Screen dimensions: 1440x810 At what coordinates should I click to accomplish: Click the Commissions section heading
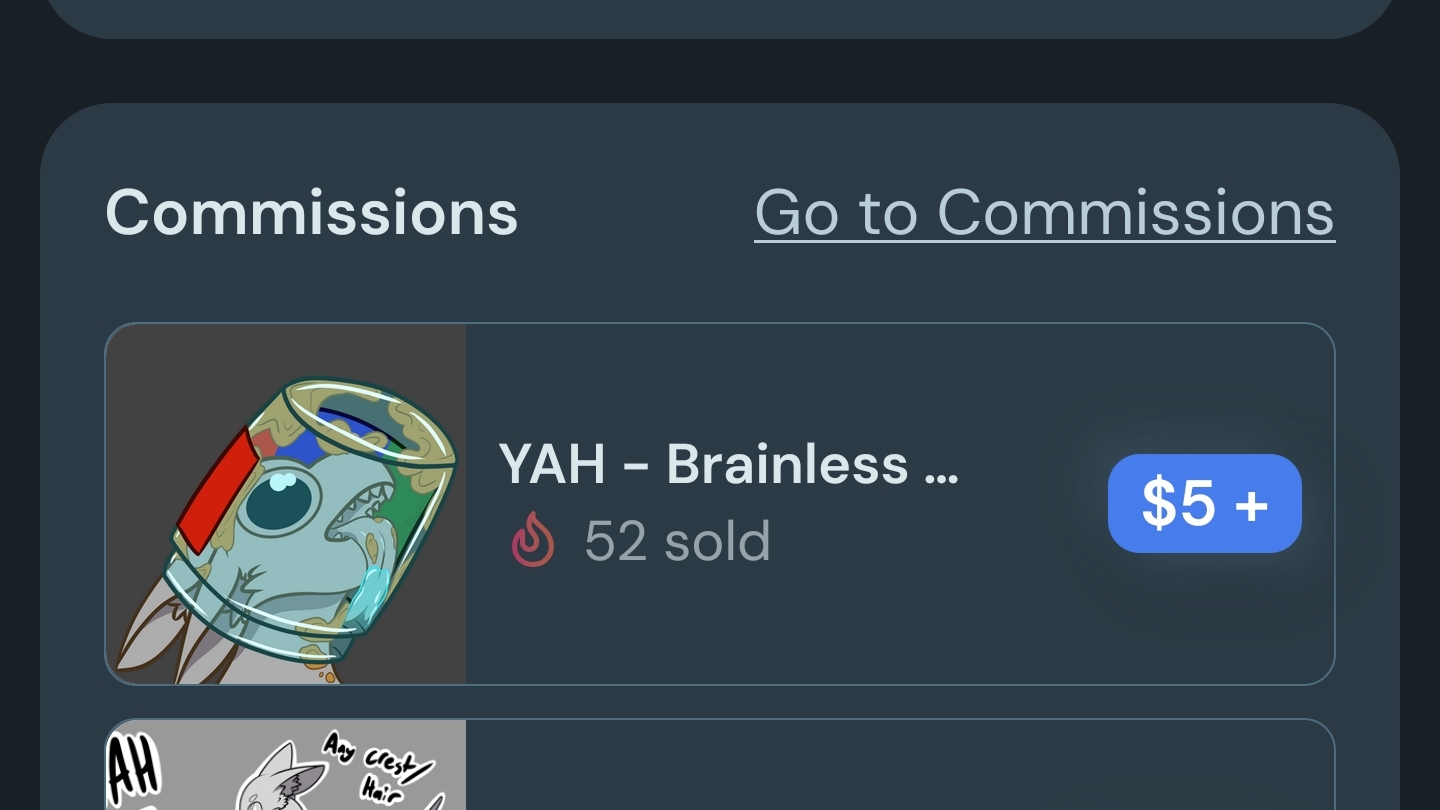coord(311,212)
